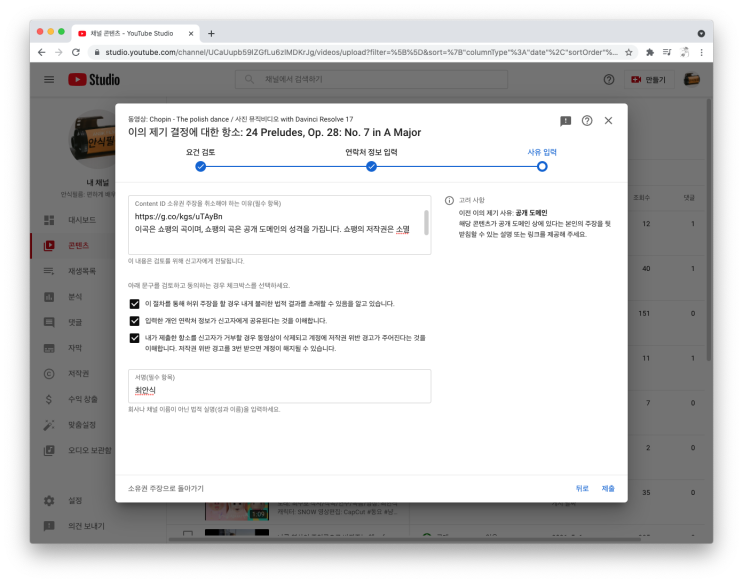Open the account avatar menu
This screenshot has width=743, height=583.
pos(692,79)
